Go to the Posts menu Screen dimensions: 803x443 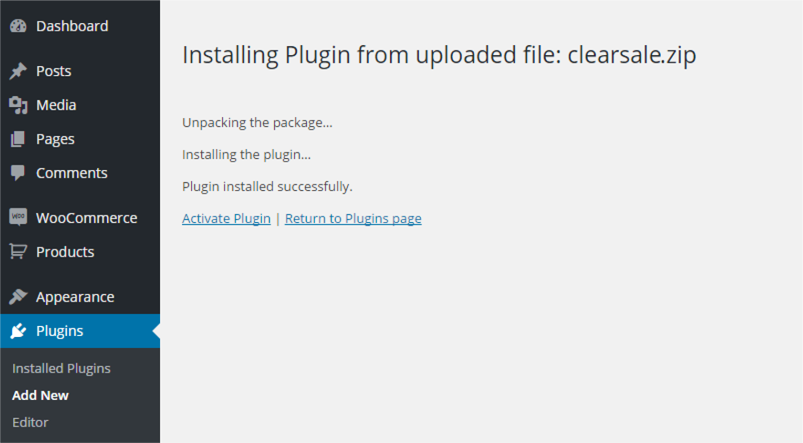click(53, 71)
